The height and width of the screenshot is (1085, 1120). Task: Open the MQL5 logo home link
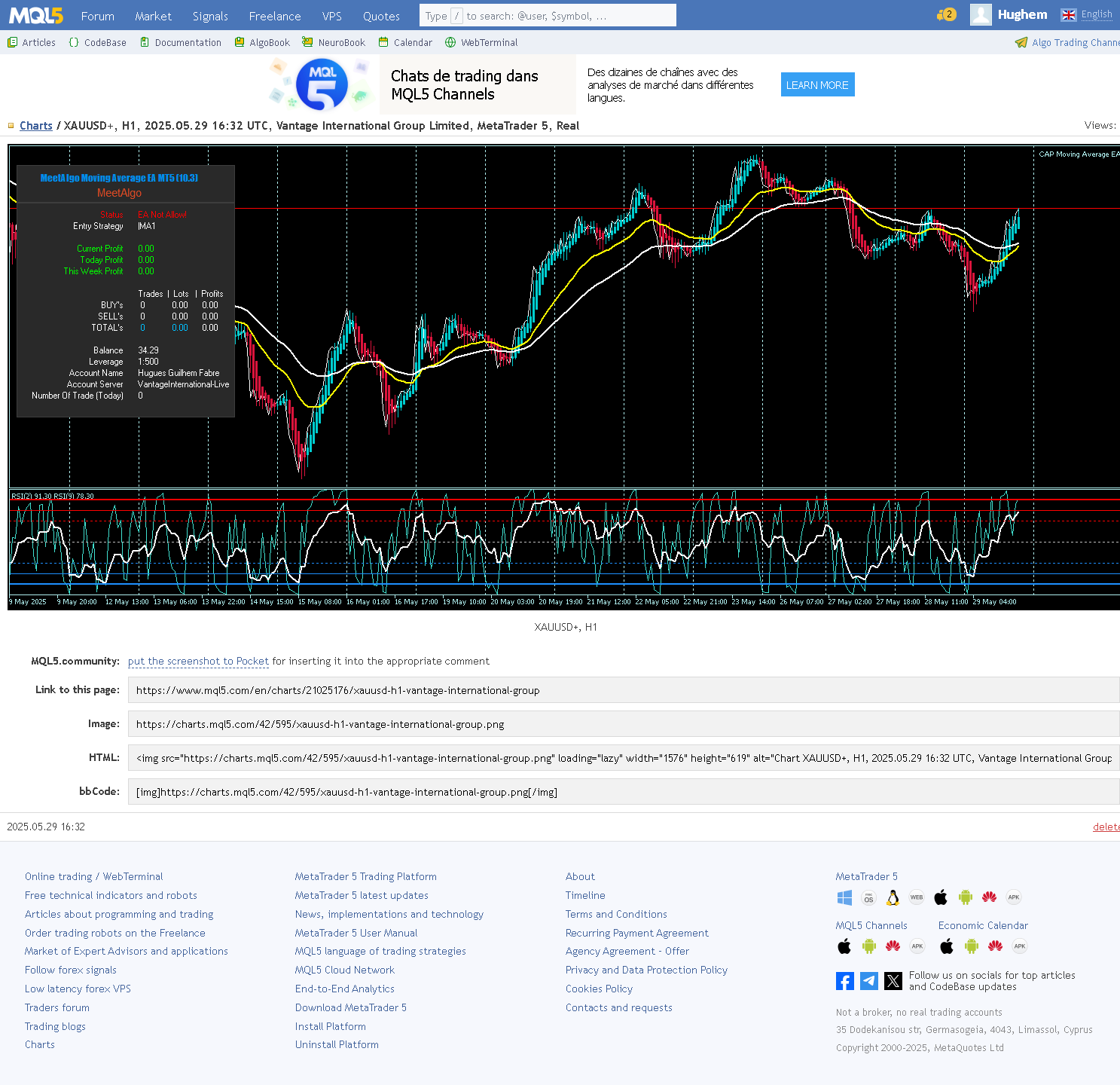point(35,15)
